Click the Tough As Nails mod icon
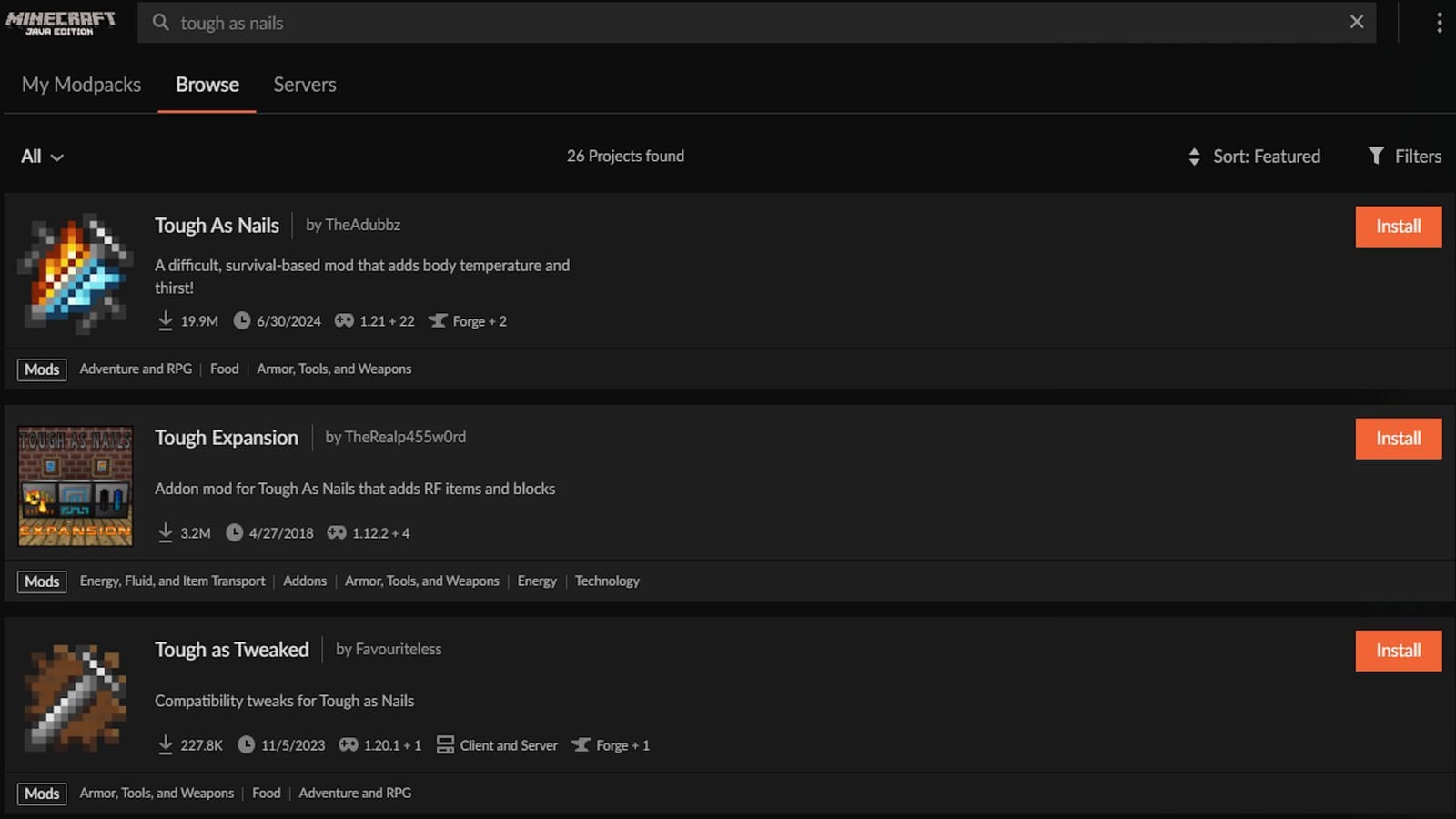Viewport: 1456px width, 819px height. click(x=76, y=272)
